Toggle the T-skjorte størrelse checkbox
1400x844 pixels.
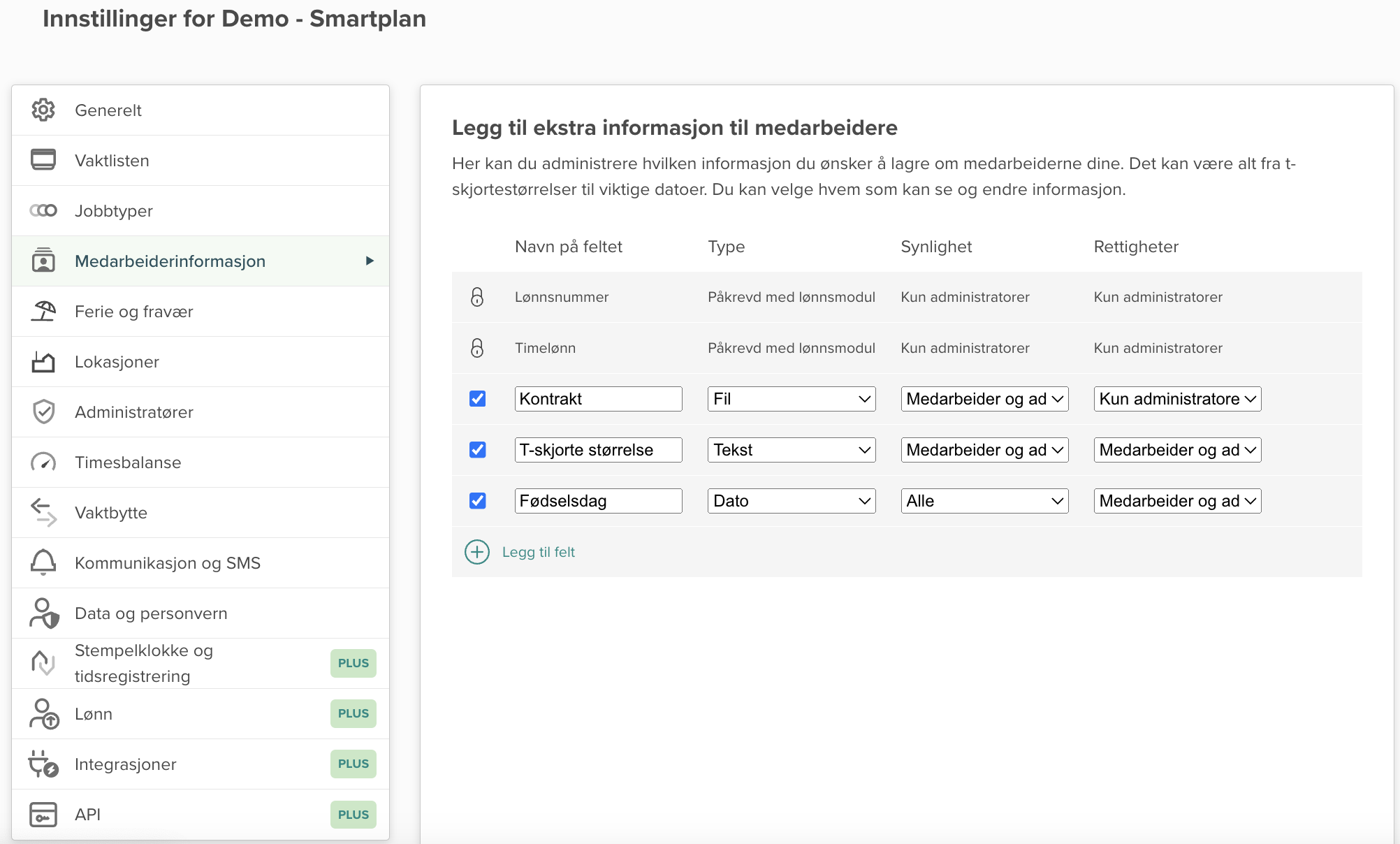478,450
